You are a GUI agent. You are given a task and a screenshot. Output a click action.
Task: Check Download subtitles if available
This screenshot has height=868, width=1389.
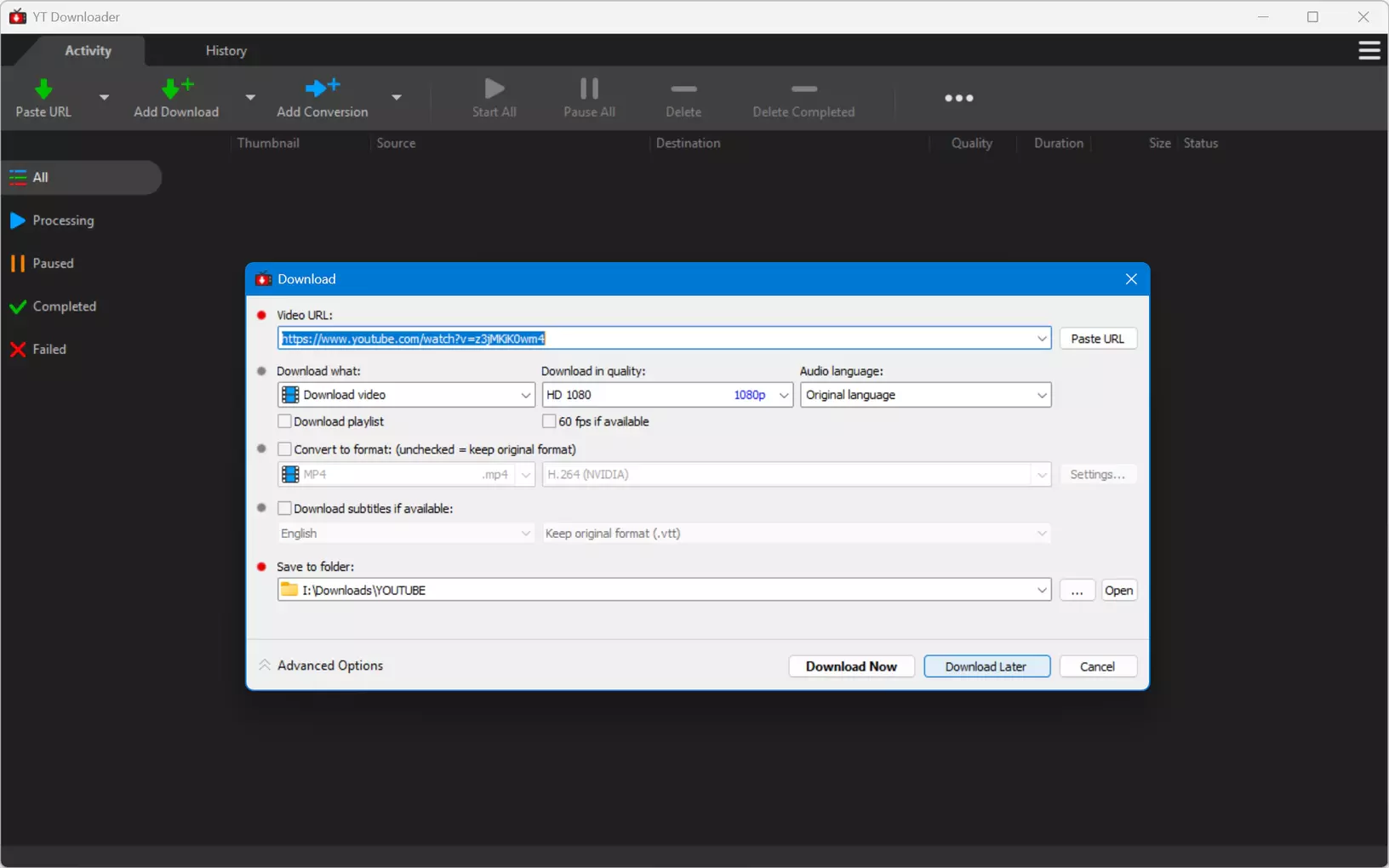click(285, 508)
